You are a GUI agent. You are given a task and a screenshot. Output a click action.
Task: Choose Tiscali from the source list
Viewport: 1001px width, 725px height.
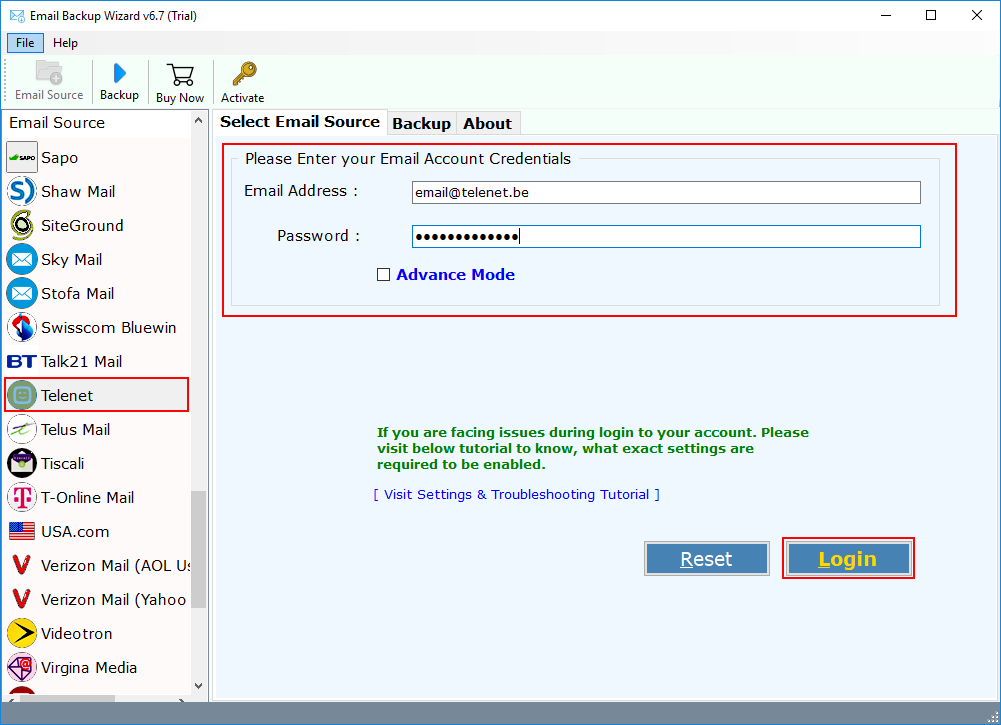coord(63,463)
